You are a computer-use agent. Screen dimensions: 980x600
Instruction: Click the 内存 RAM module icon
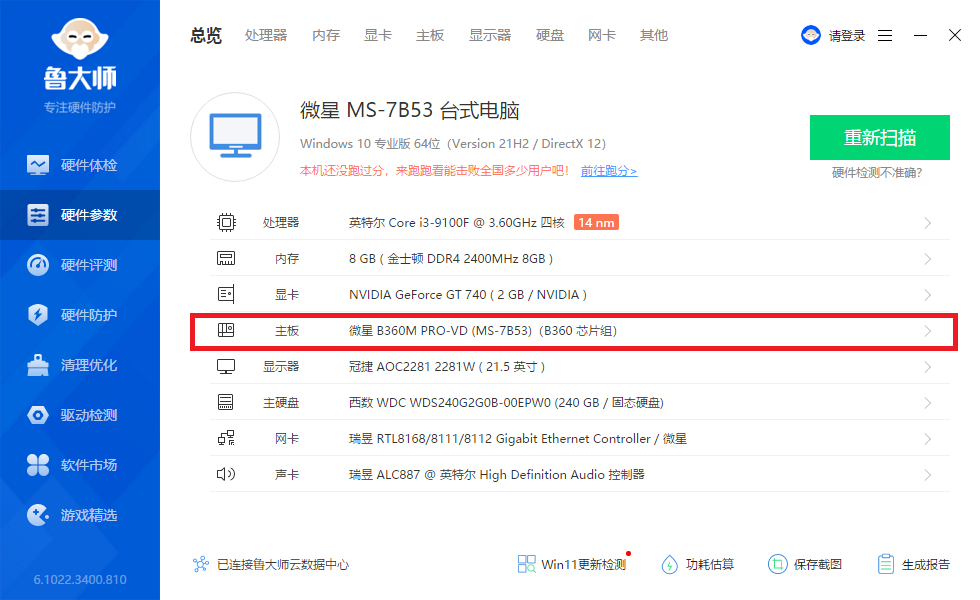pos(226,258)
